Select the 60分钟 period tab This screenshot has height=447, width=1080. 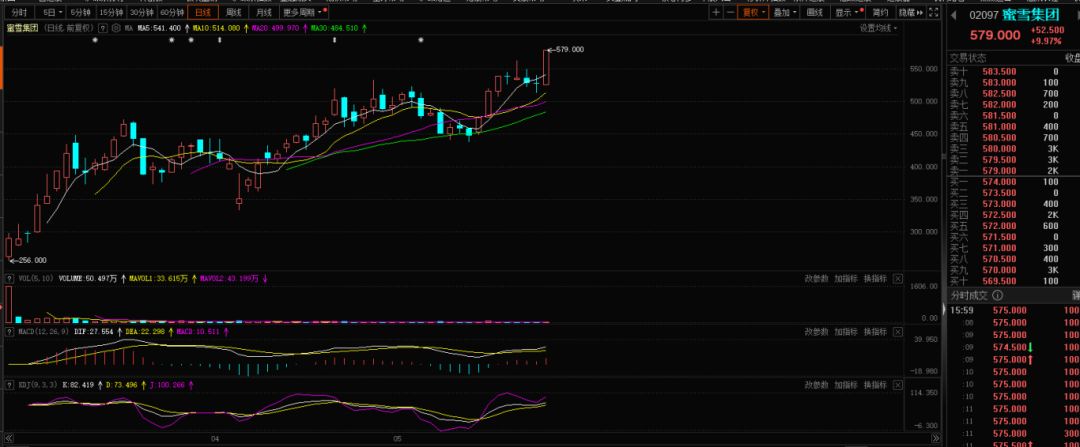[171, 13]
